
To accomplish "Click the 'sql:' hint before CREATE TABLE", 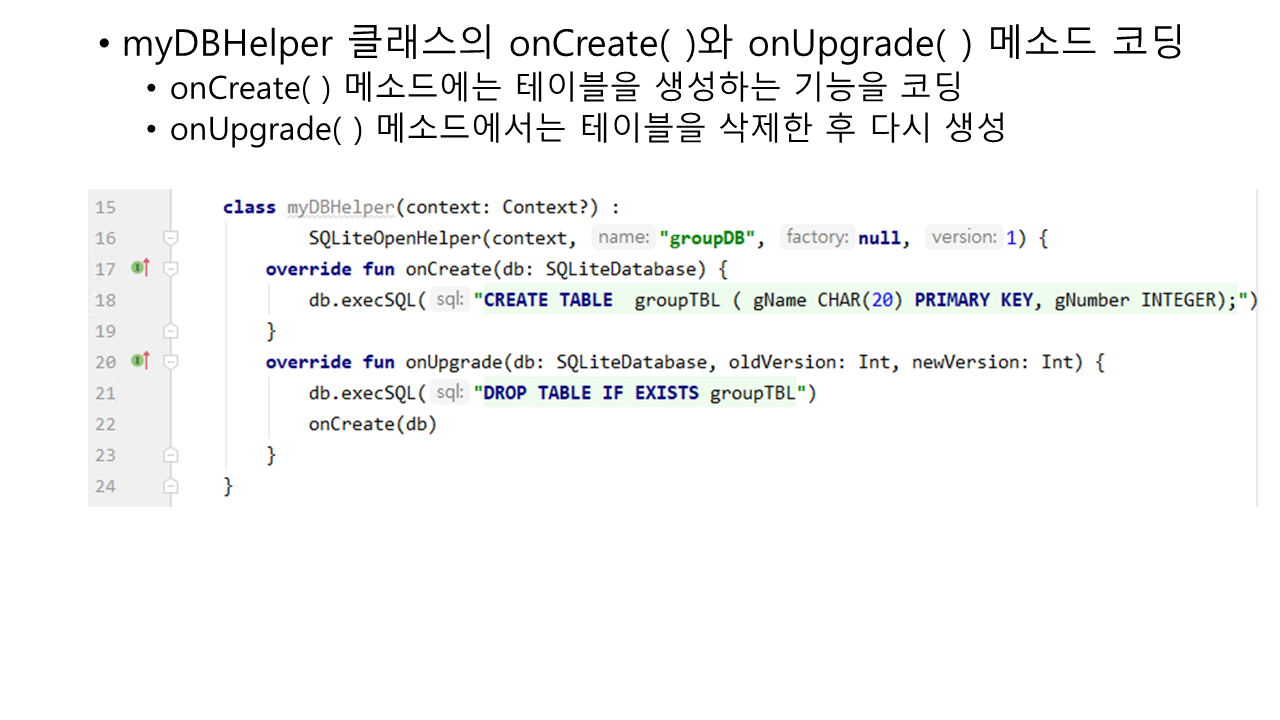I will (x=452, y=300).
